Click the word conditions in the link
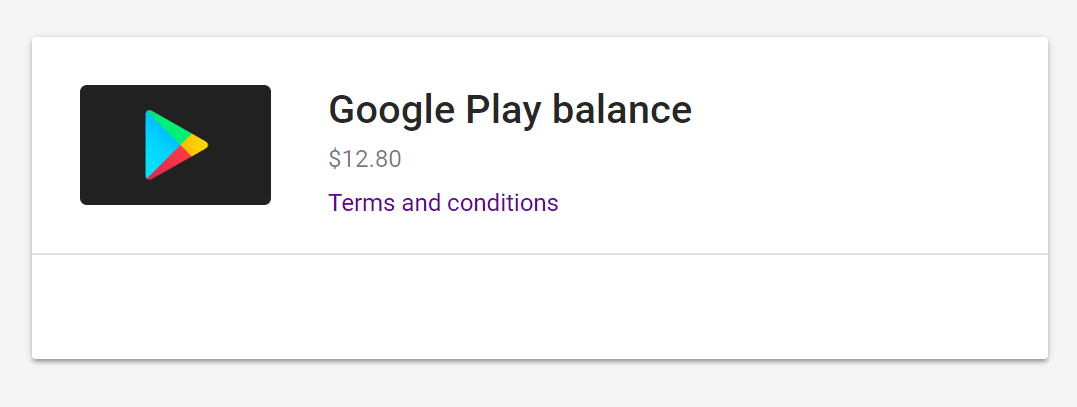 point(503,203)
